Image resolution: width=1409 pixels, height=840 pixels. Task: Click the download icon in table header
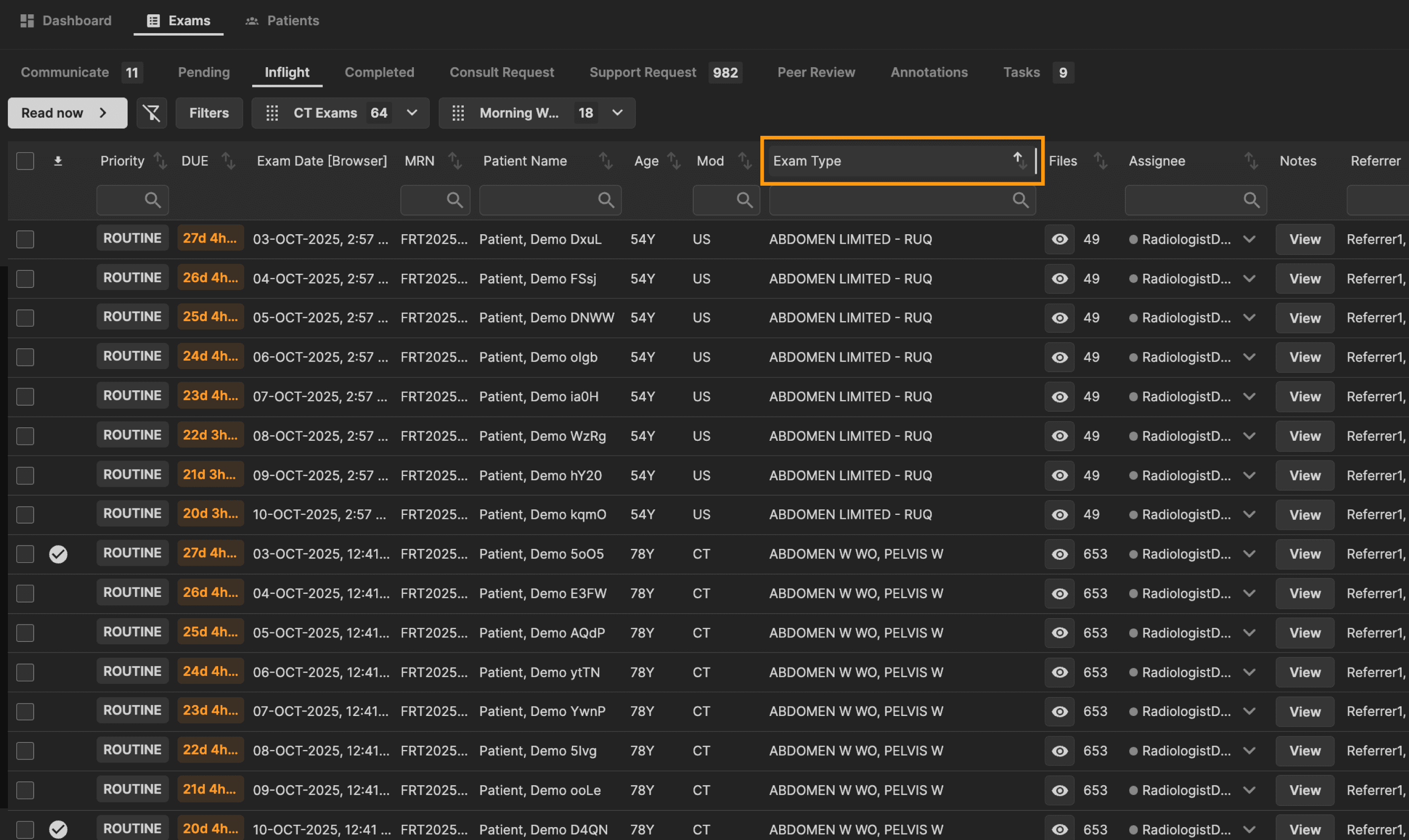[58, 161]
